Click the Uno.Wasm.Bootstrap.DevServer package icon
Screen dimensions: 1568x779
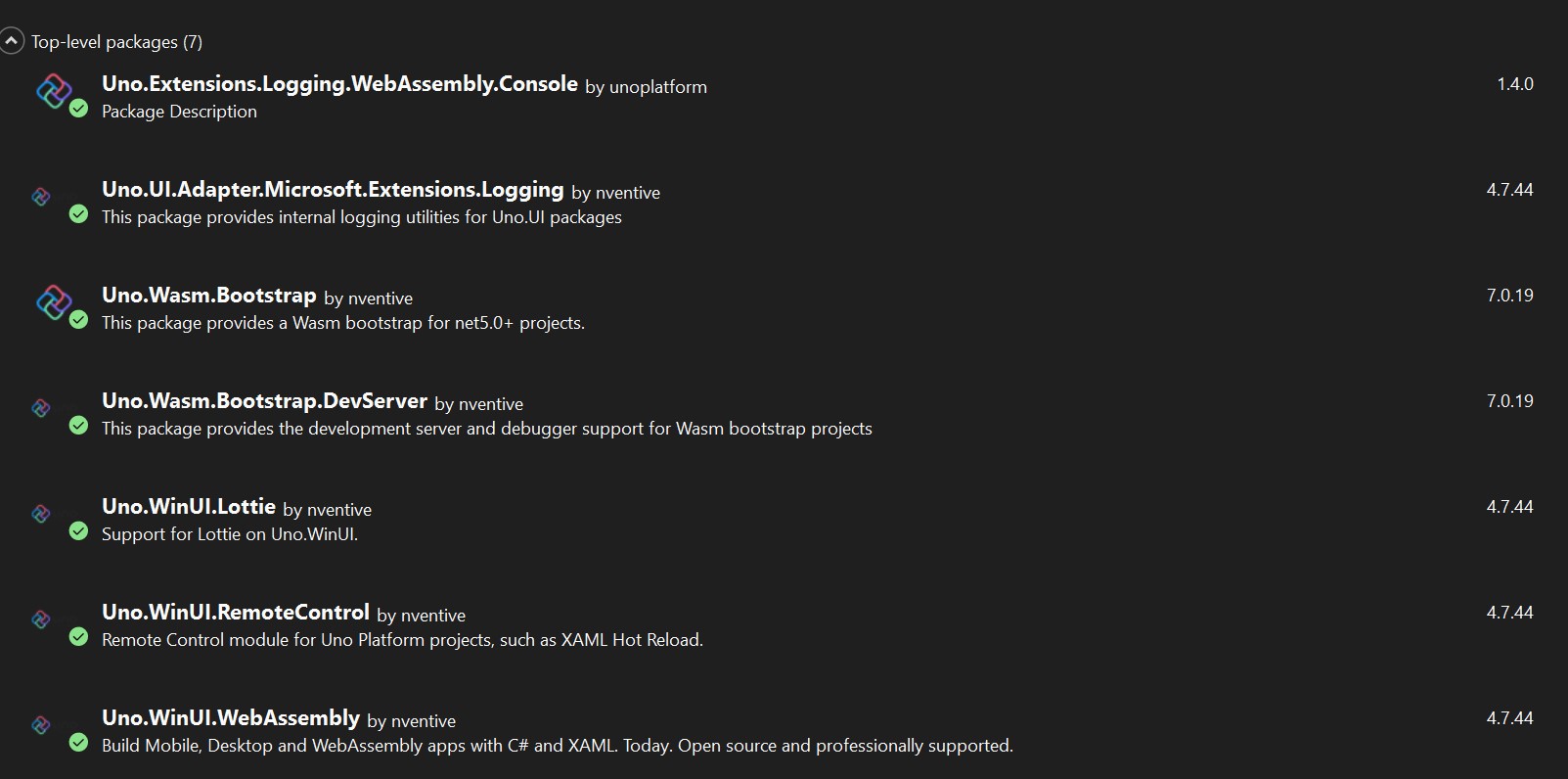40,407
